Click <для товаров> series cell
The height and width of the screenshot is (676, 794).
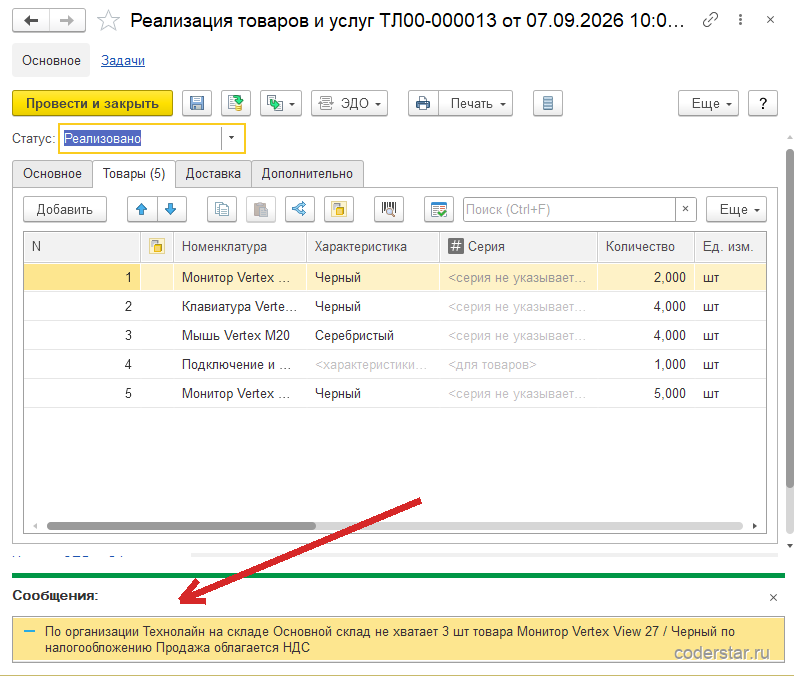click(519, 364)
